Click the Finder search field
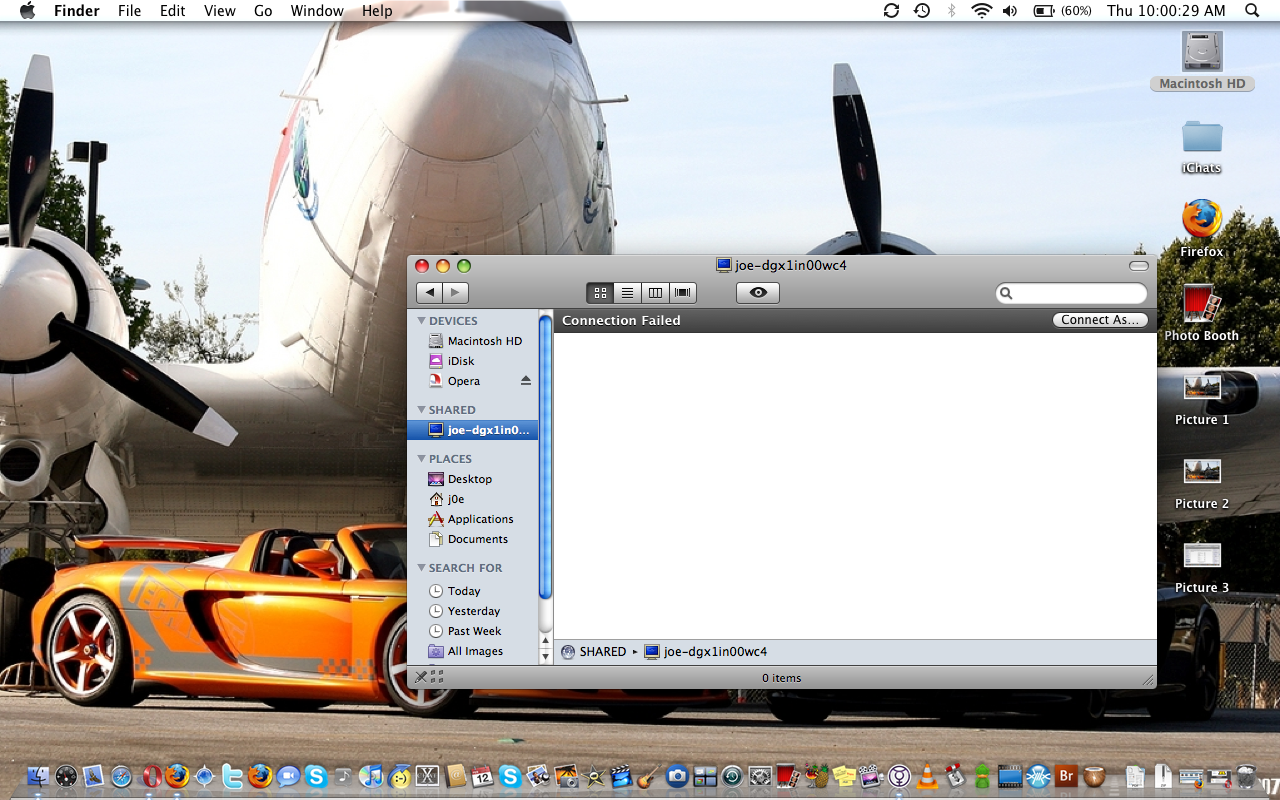 pos(1071,293)
